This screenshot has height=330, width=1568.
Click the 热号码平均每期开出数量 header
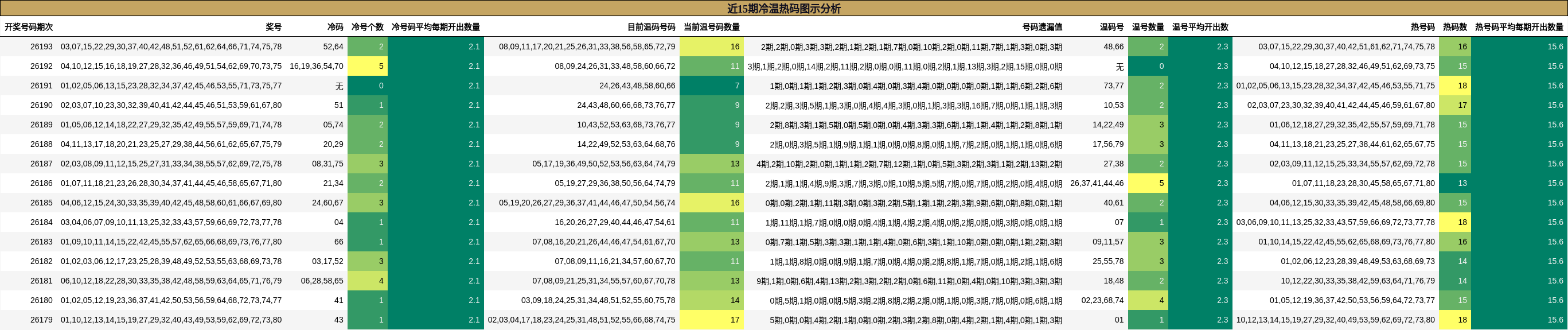click(x=1519, y=28)
